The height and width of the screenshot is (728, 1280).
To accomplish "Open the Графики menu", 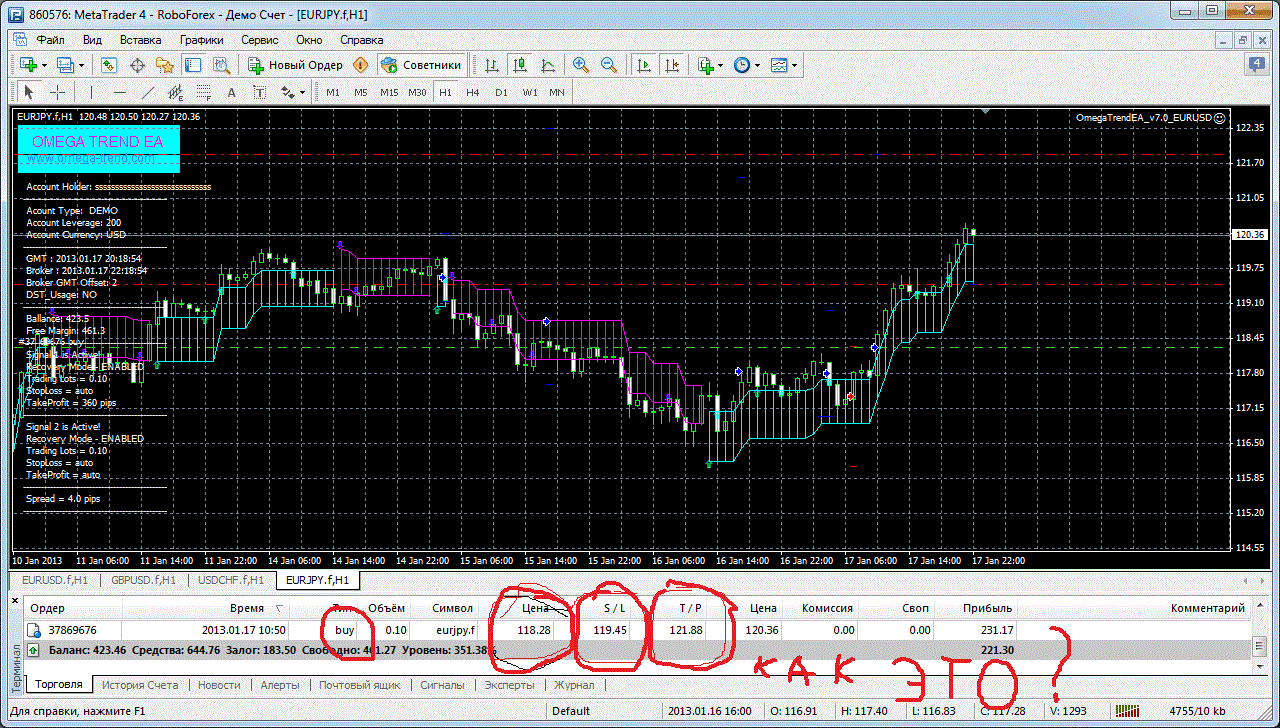I will [x=202, y=40].
